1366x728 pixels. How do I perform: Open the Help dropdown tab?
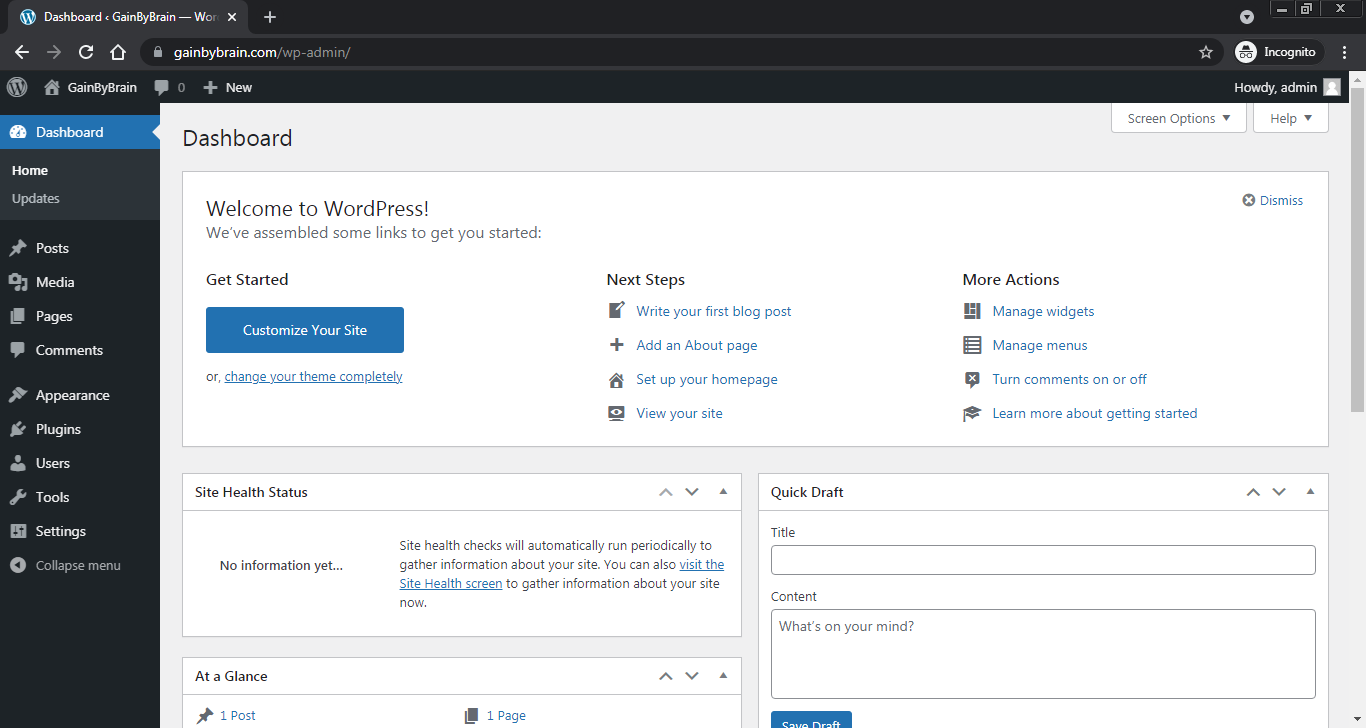(x=1291, y=118)
